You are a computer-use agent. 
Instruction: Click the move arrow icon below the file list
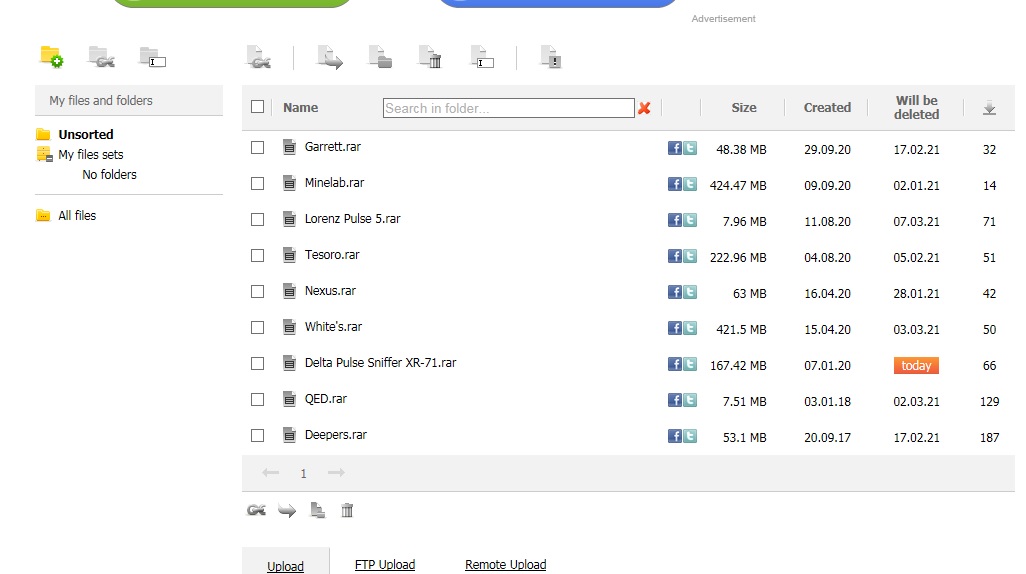point(287,511)
